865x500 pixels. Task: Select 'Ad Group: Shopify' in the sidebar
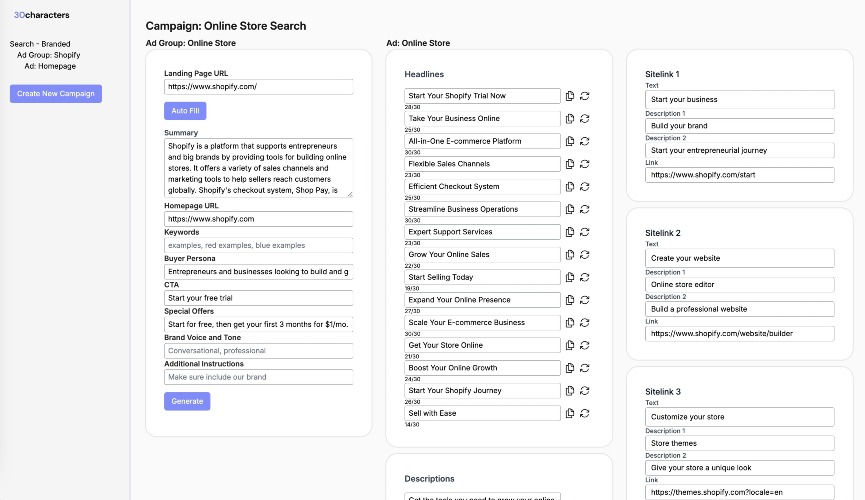49,55
